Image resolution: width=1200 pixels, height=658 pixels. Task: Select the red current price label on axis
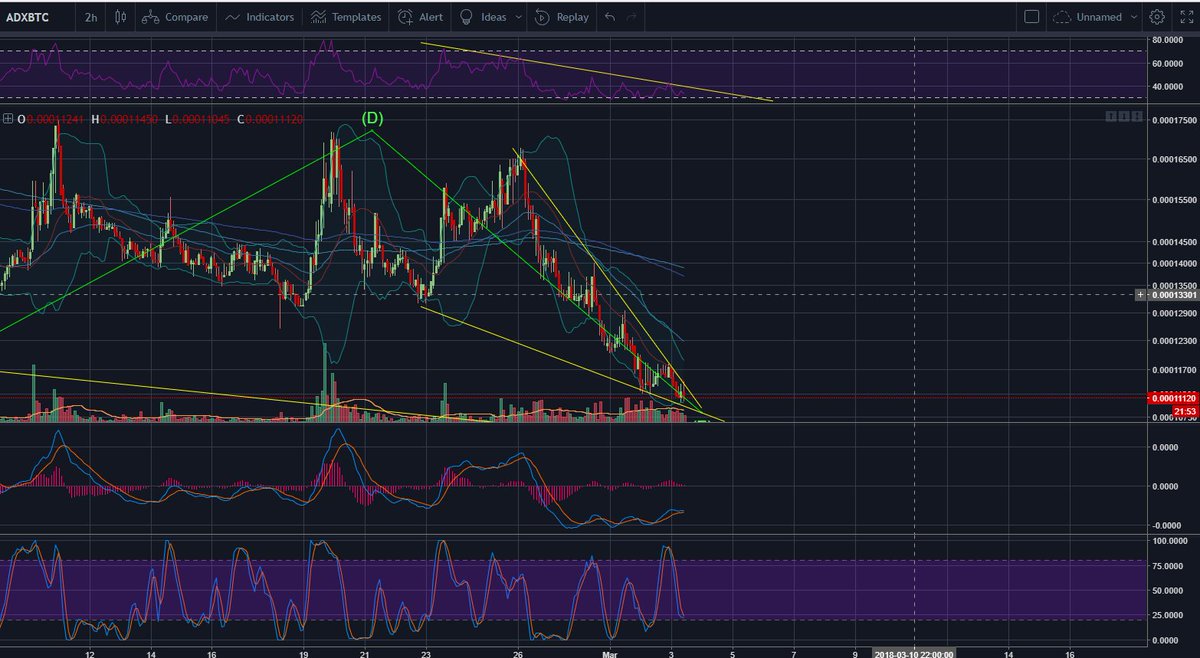click(1172, 398)
